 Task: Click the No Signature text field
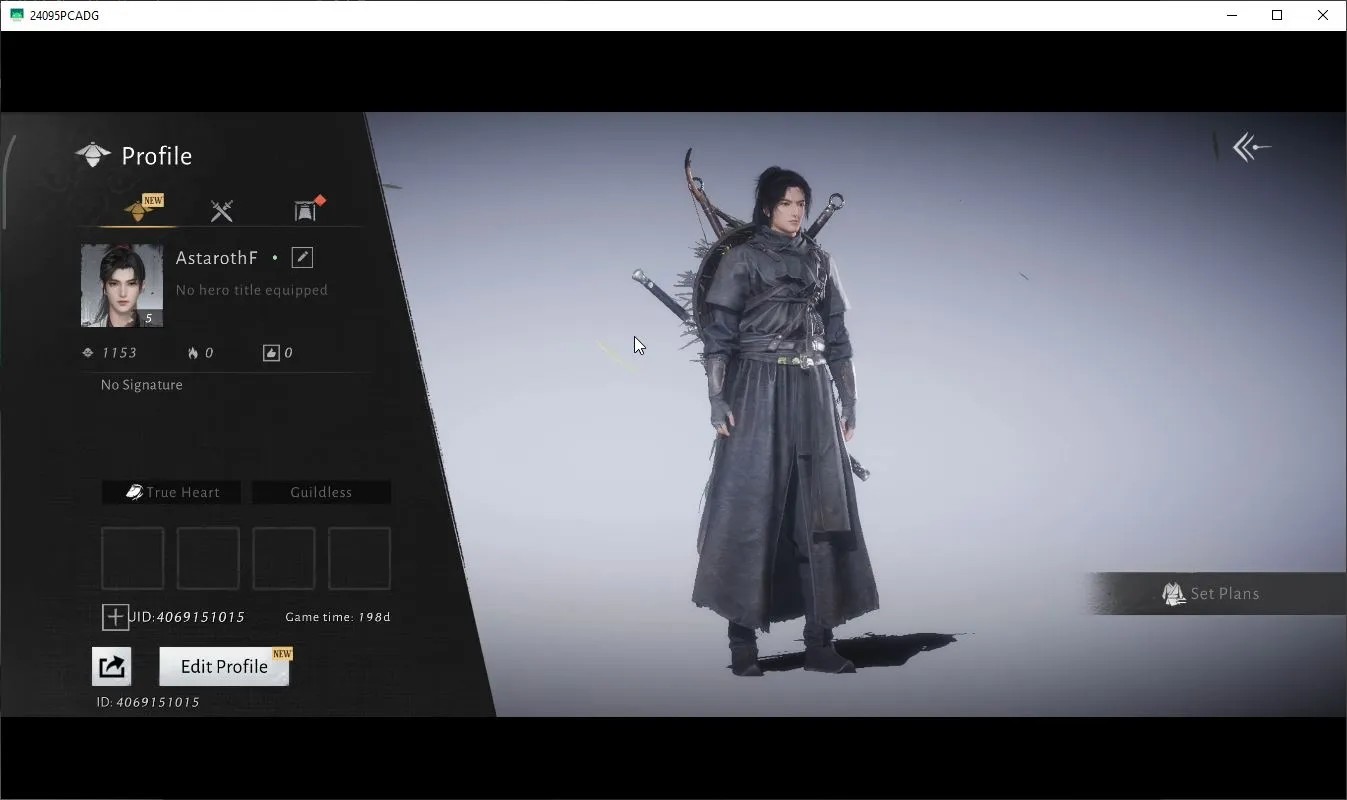142,385
